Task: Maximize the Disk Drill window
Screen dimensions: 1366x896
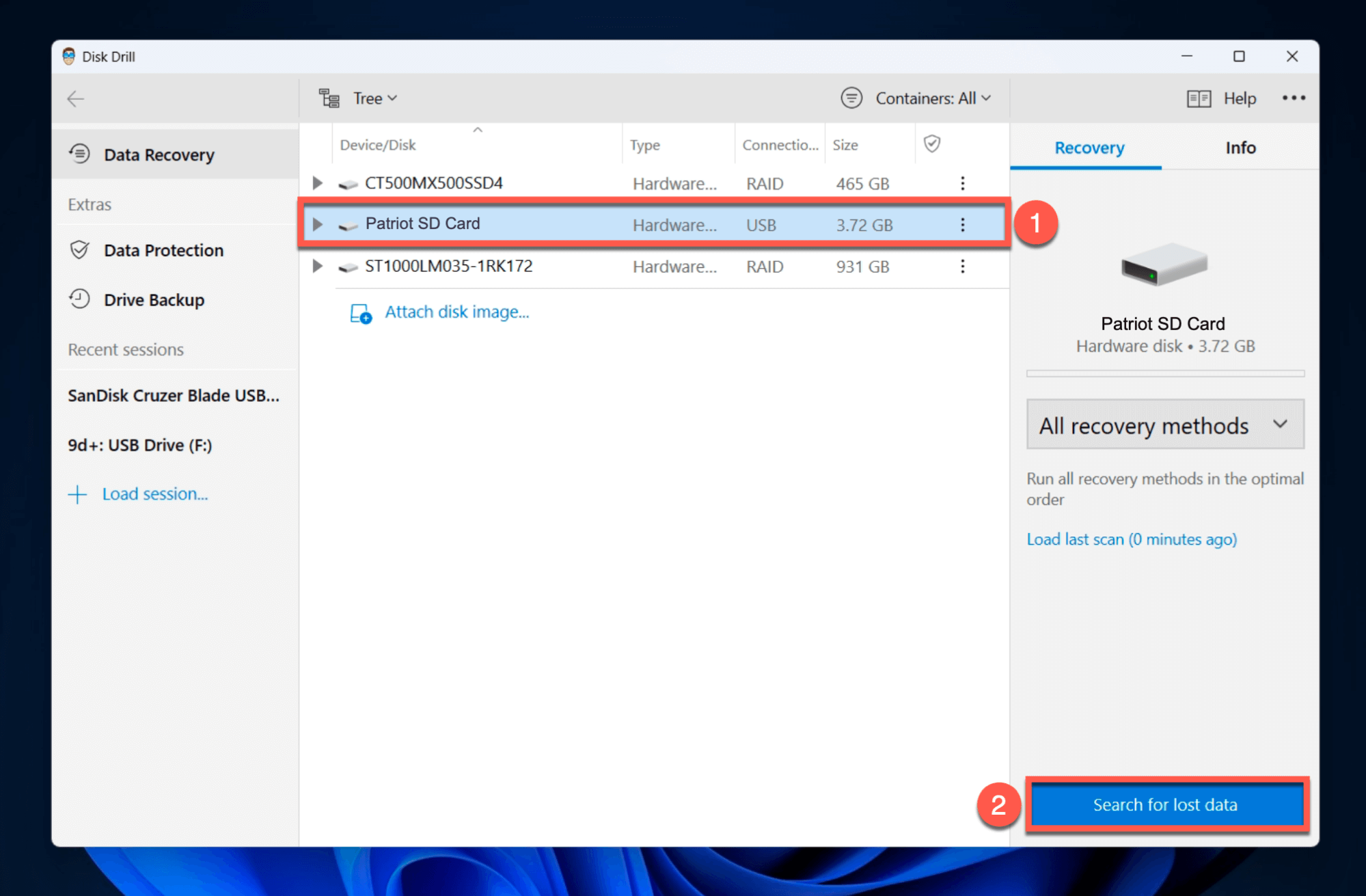Action: 1239,56
